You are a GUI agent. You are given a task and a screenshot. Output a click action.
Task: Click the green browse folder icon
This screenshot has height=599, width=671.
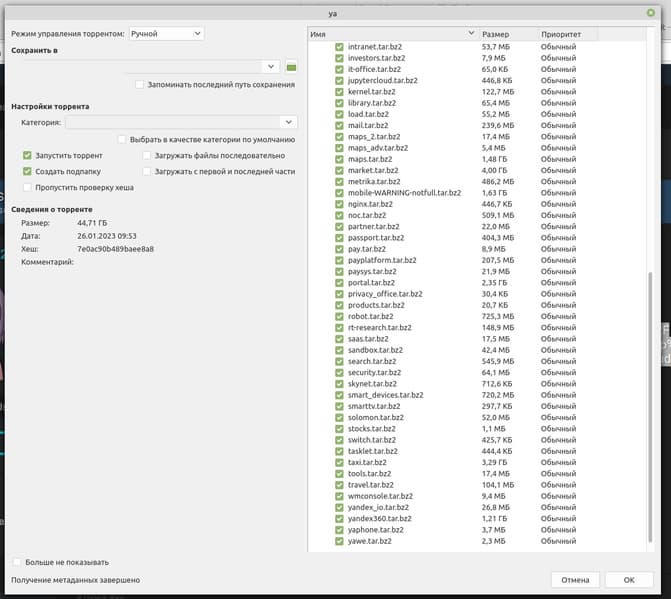tap(291, 67)
